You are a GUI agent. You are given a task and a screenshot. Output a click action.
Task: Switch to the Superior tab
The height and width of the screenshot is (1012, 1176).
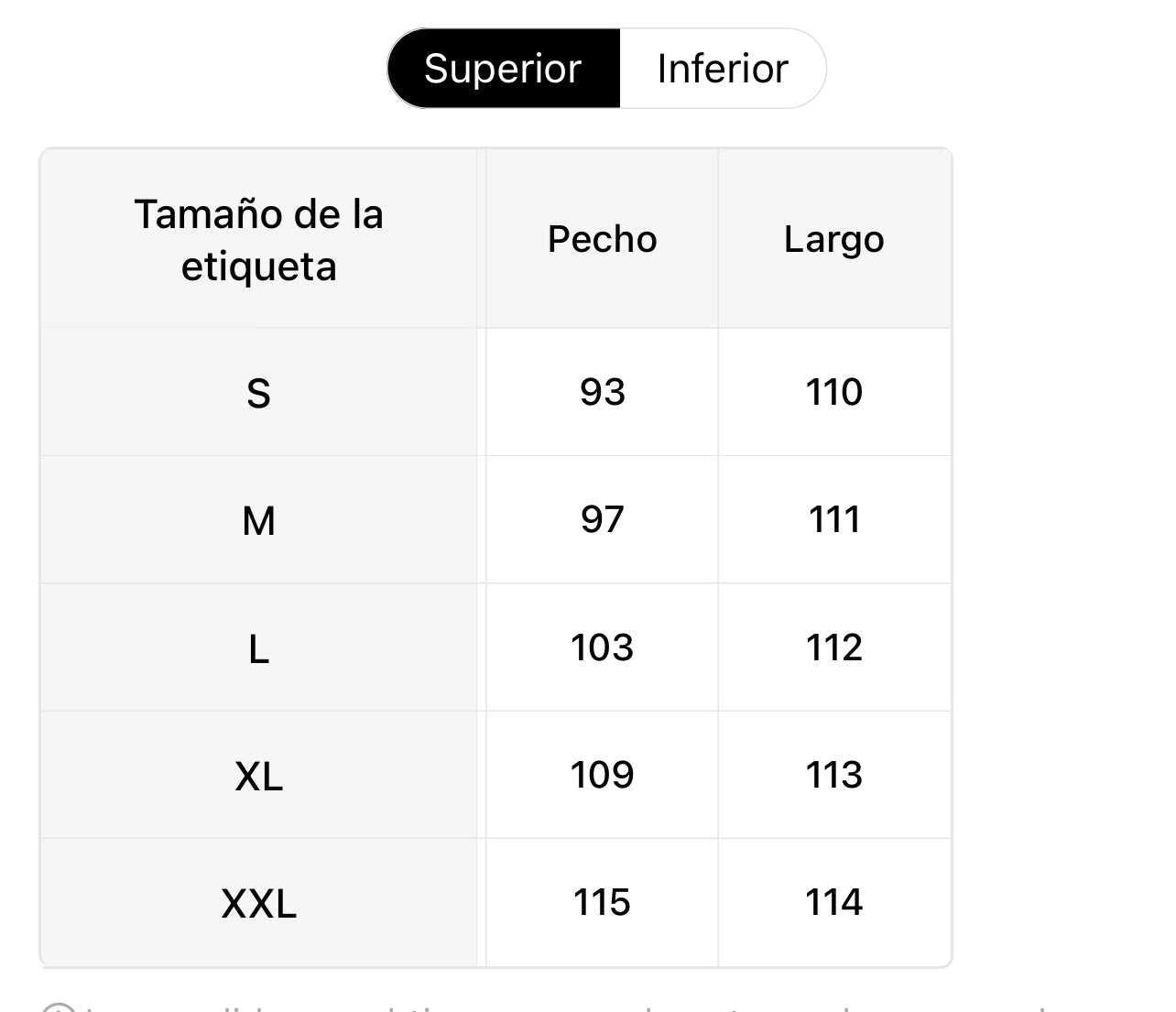503,69
